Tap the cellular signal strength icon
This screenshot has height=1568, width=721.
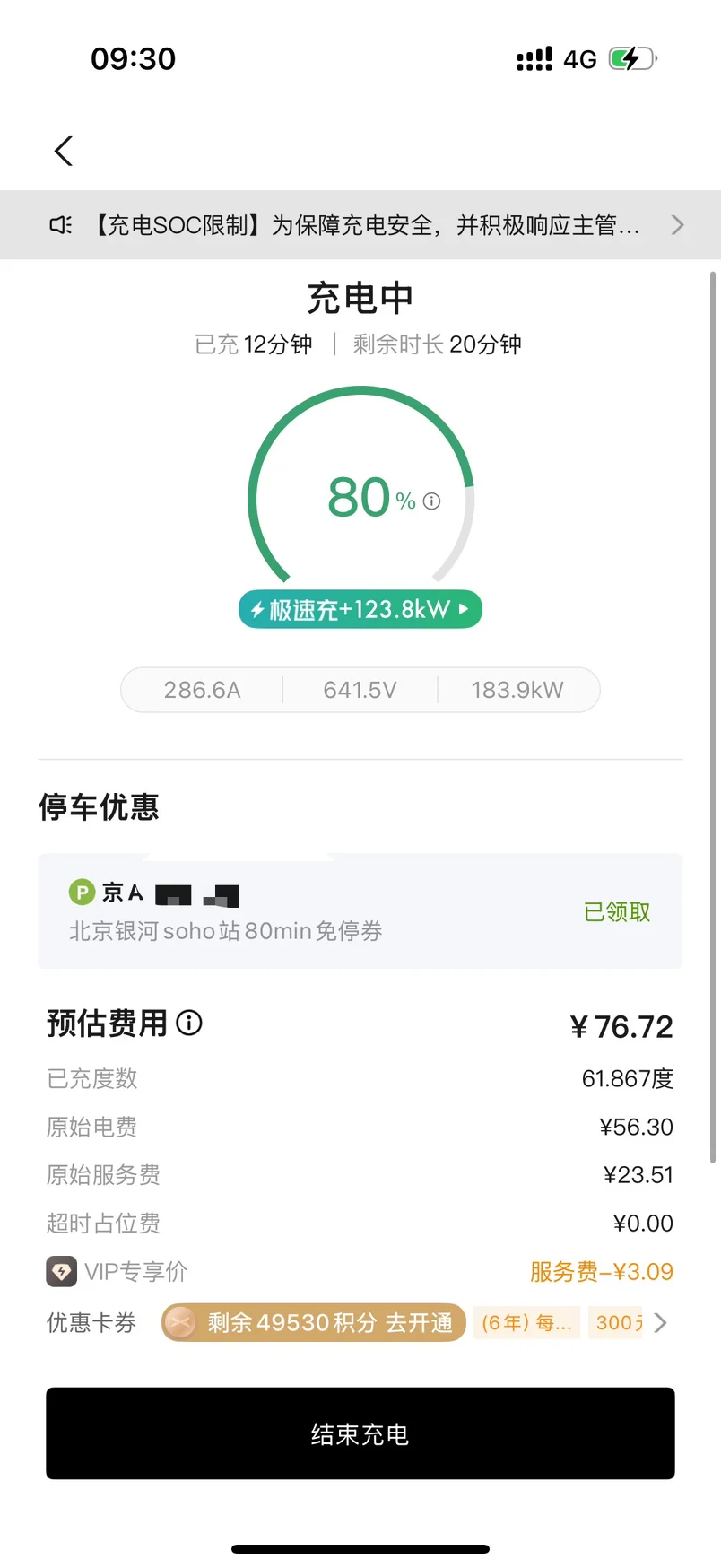pos(534,59)
